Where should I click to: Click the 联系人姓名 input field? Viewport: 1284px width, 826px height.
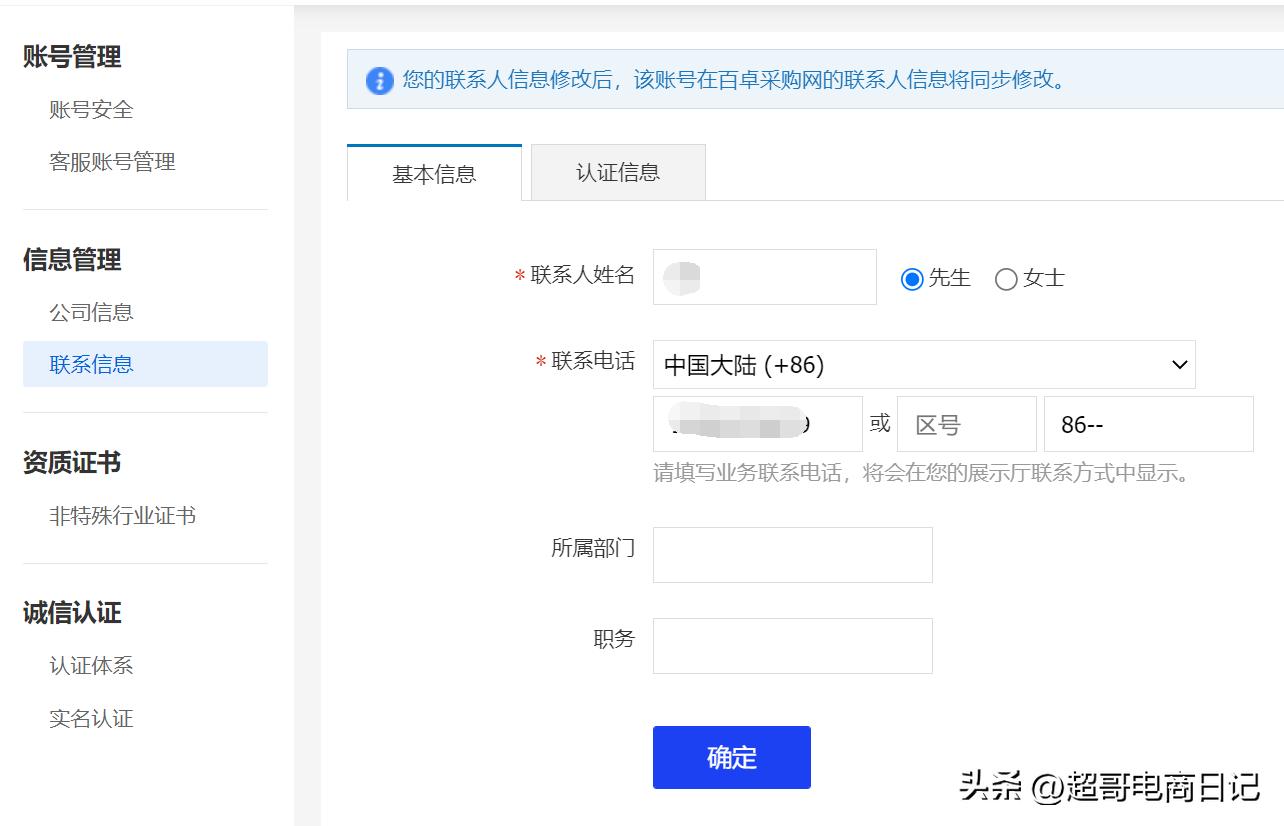[763, 277]
